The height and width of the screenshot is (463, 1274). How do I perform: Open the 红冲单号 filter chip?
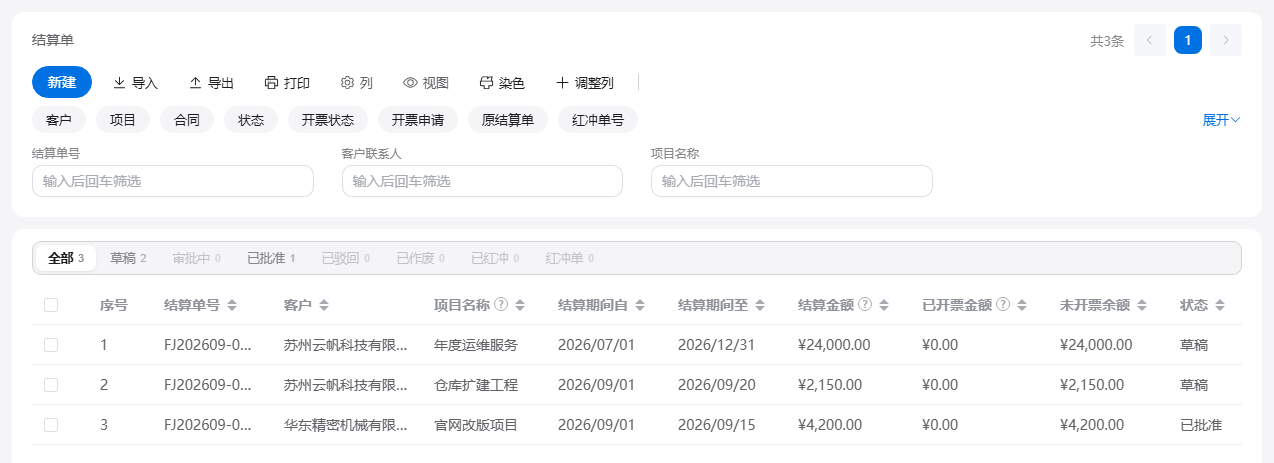click(x=598, y=120)
